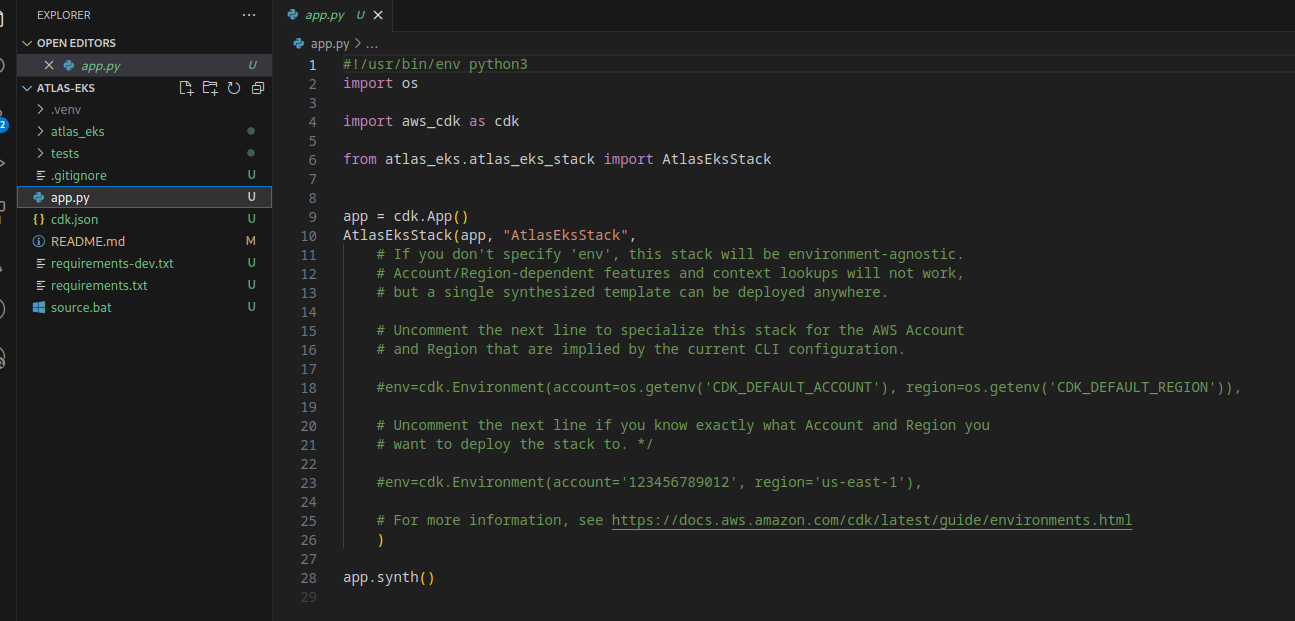Collapse the Open Editors section
Viewport: 1295px width, 621px height.
(27, 43)
